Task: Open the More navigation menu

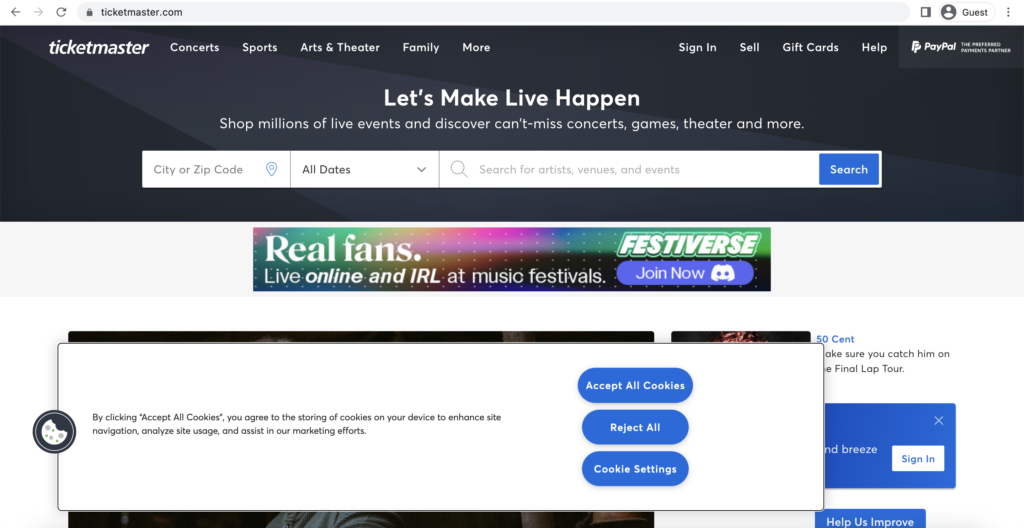Action: click(x=476, y=47)
